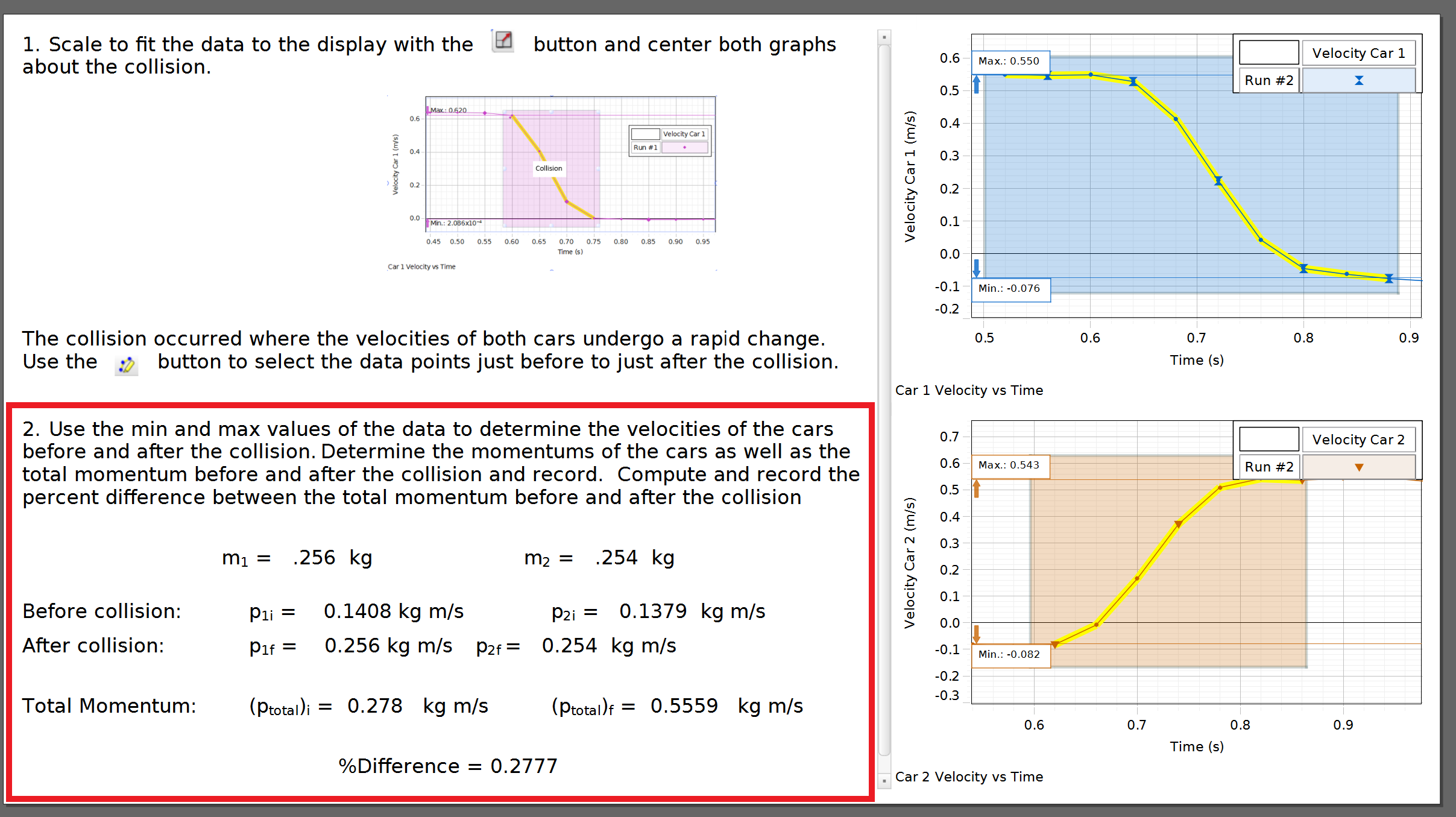Image resolution: width=1456 pixels, height=817 pixels.
Task: Open the Velocity Car 1 measurement selector
Action: pos(1359,52)
